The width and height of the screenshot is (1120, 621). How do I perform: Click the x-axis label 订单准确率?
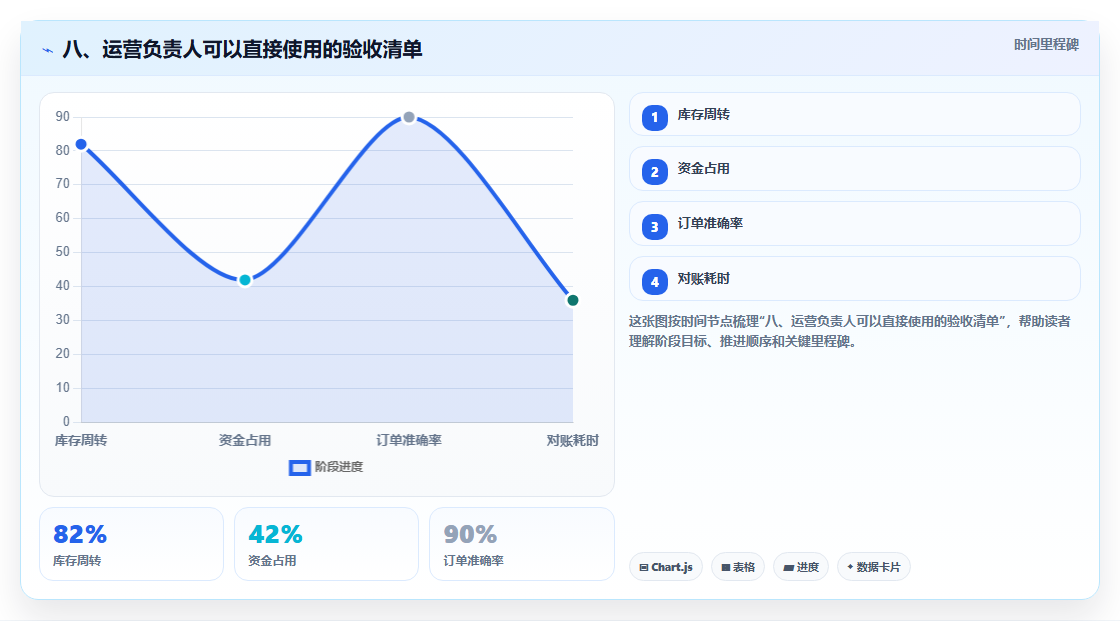pyautogui.click(x=409, y=441)
